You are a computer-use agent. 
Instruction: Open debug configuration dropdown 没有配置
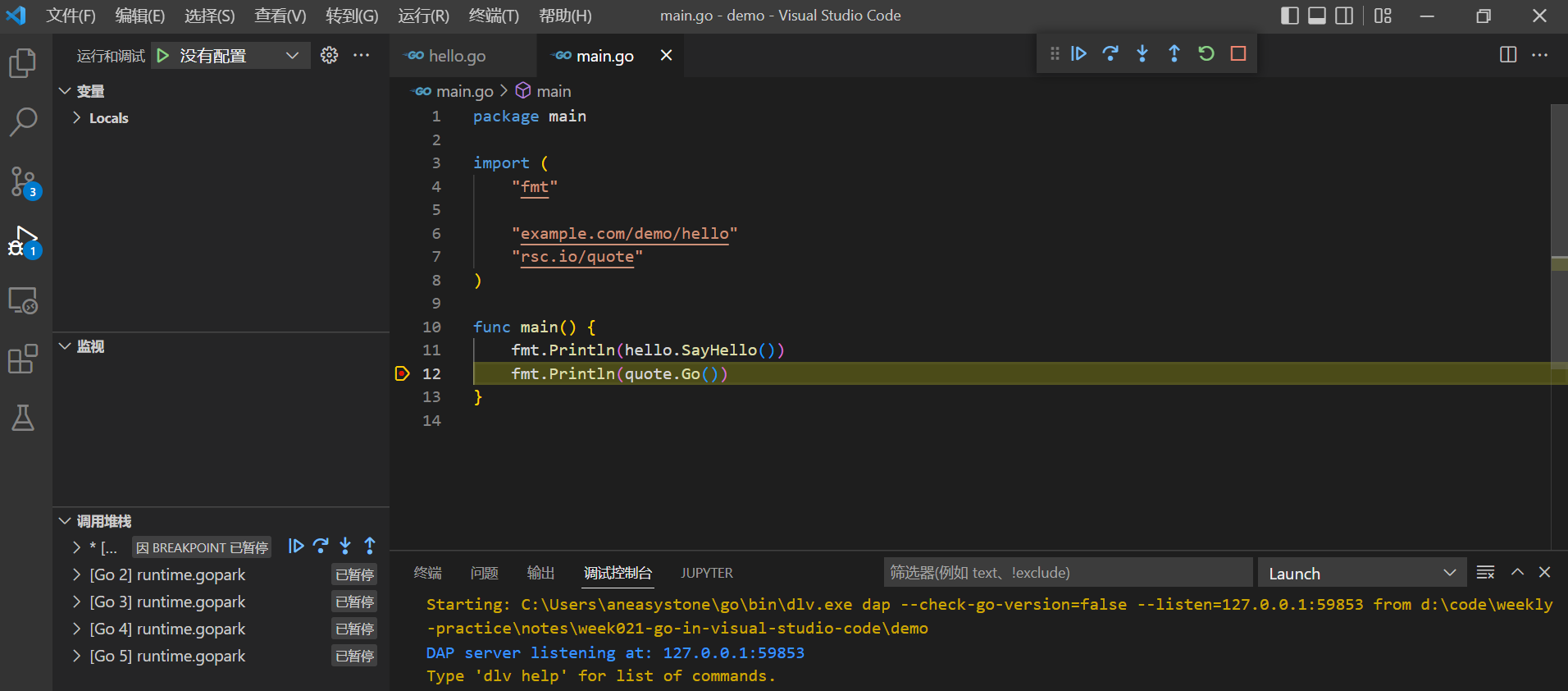pyautogui.click(x=230, y=55)
